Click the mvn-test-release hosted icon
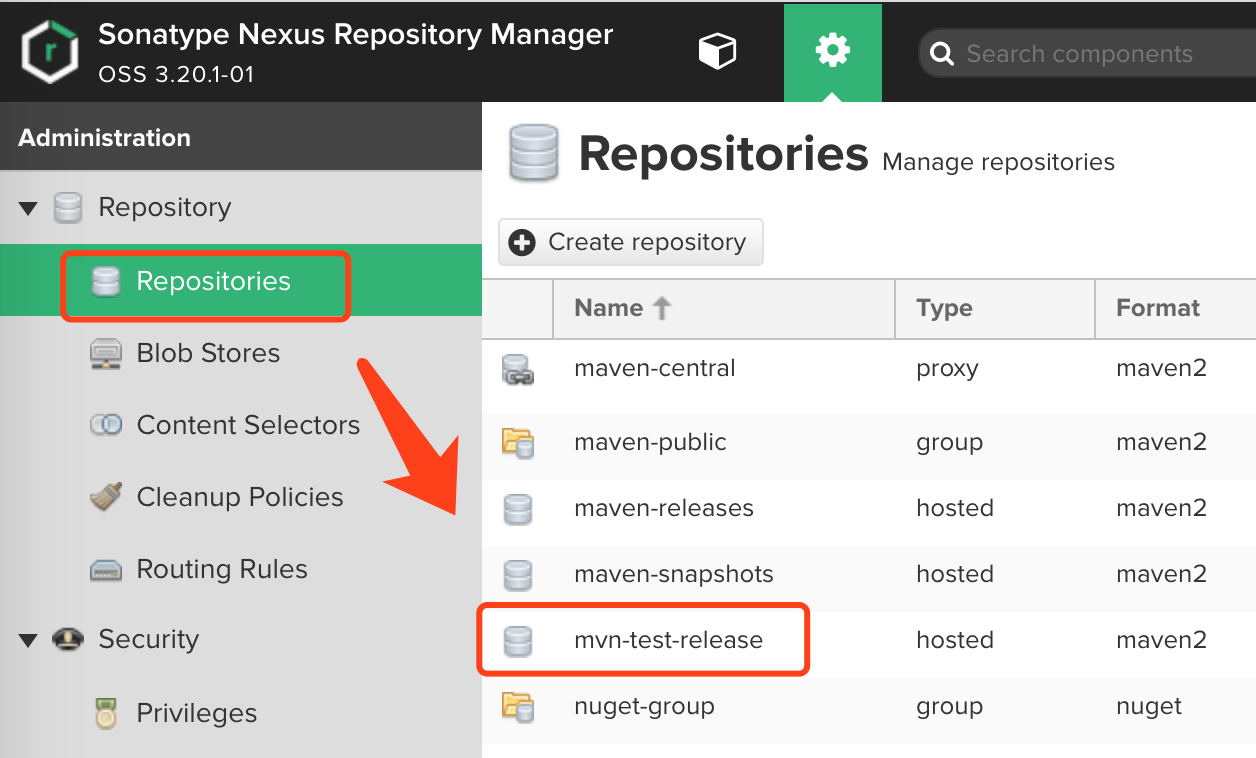Screen dimensions: 1256x758 [517, 641]
